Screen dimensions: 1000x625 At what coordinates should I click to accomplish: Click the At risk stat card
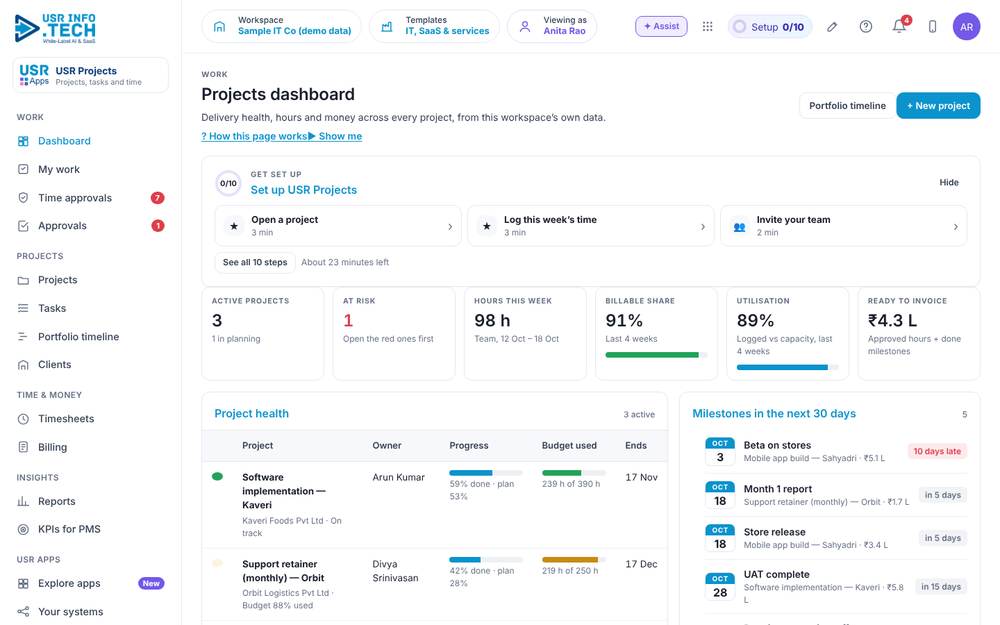[x=394, y=333]
